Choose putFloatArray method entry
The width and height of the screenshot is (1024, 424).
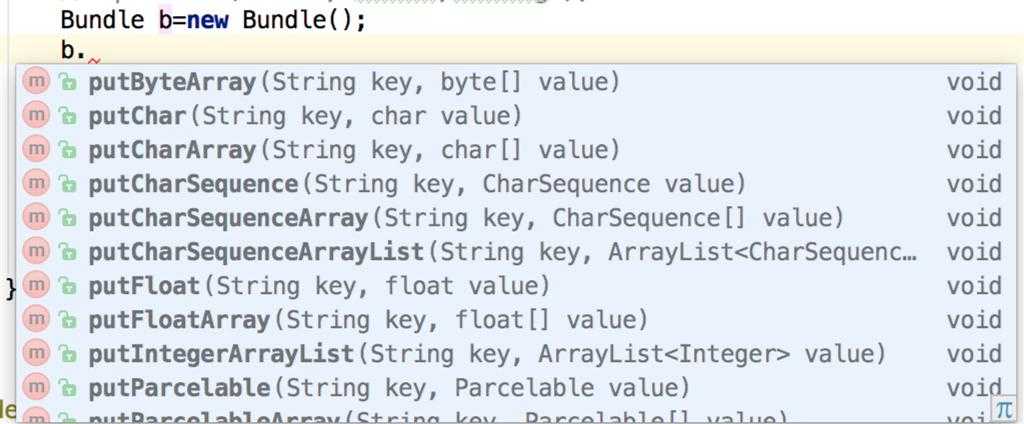click(512, 320)
